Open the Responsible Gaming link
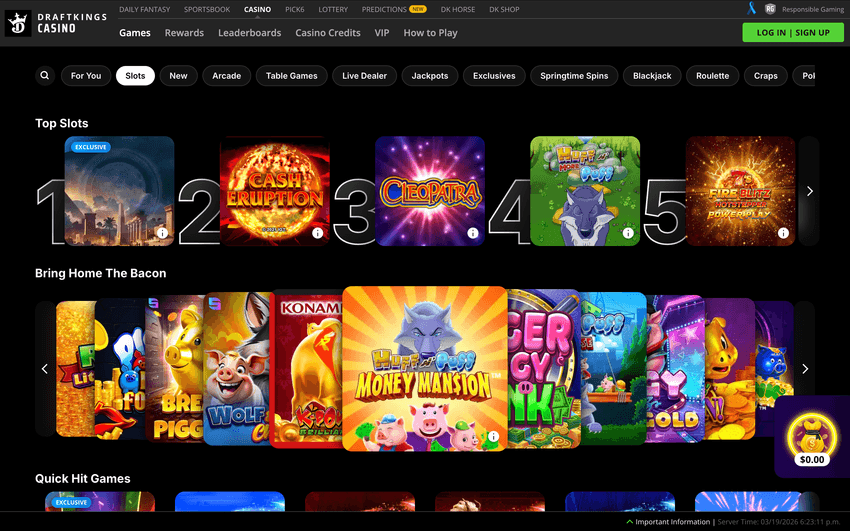 point(812,9)
